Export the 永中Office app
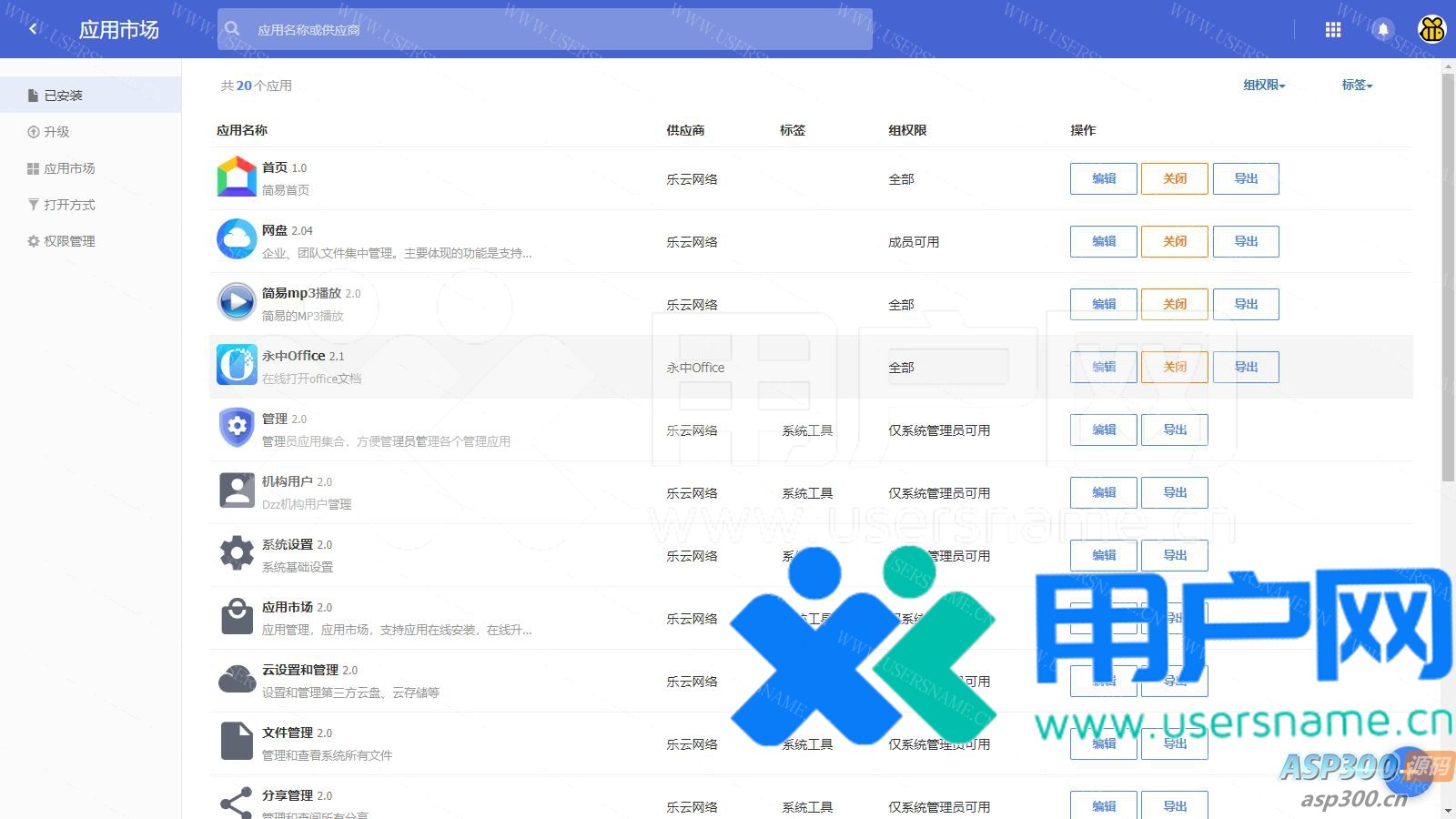This screenshot has height=819, width=1456. pyautogui.click(x=1246, y=367)
